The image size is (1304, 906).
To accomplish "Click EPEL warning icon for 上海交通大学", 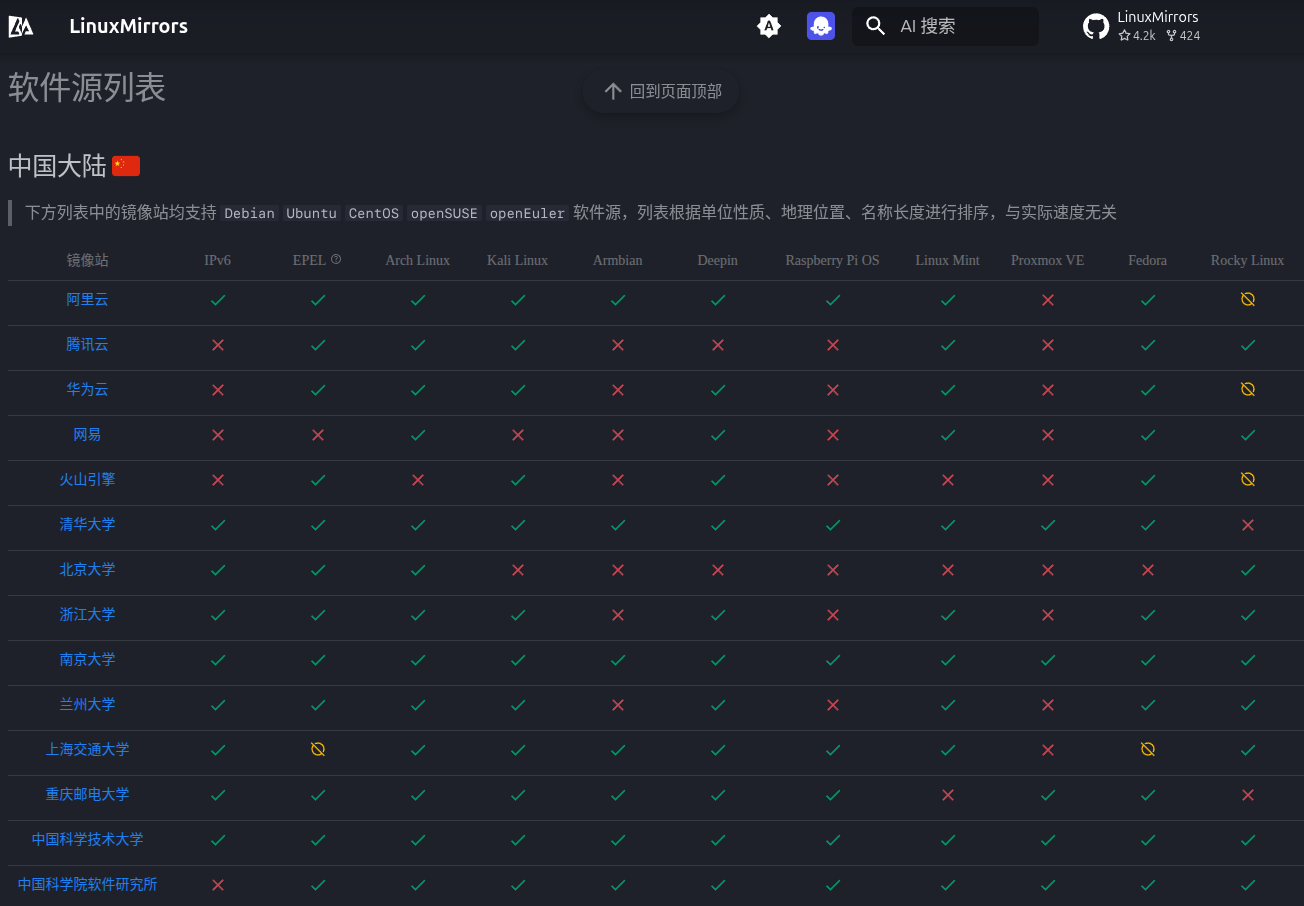I will 318,749.
